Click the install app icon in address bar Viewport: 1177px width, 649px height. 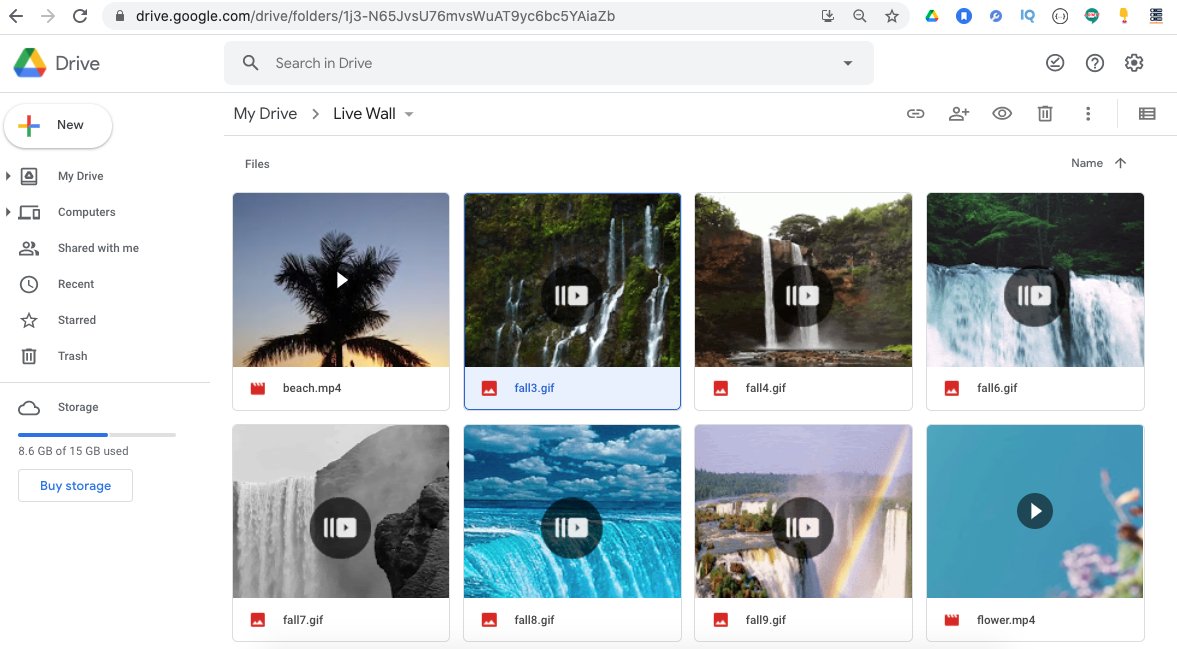[828, 16]
